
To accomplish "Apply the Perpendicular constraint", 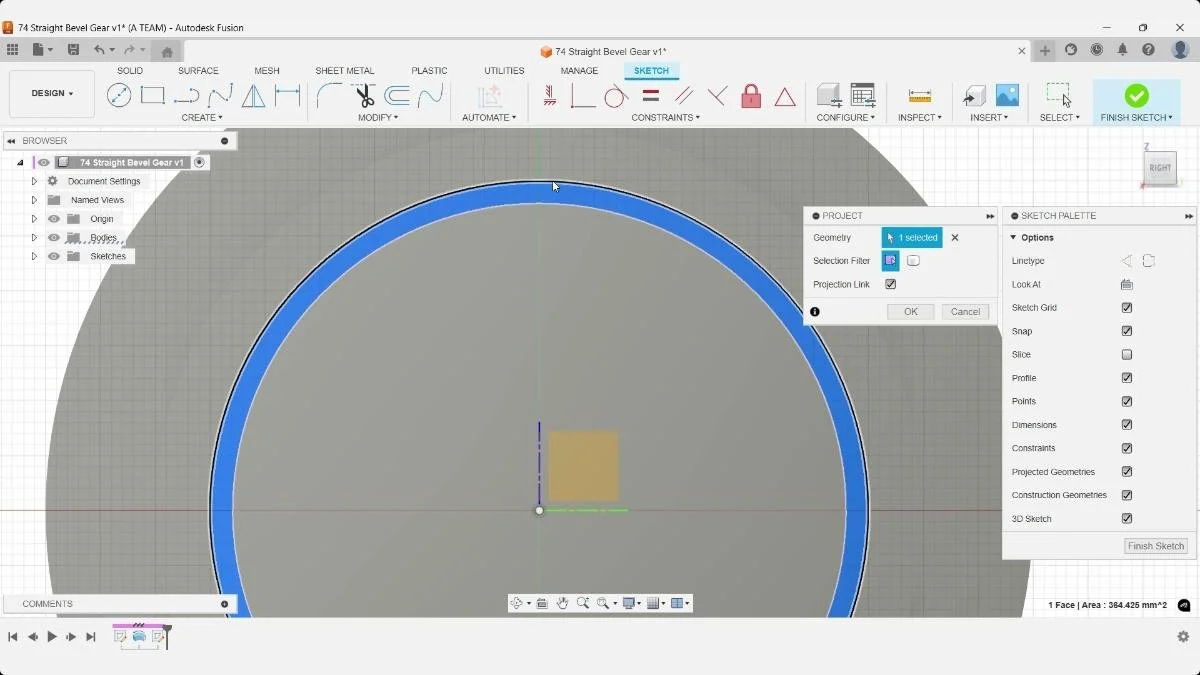I will coord(717,95).
